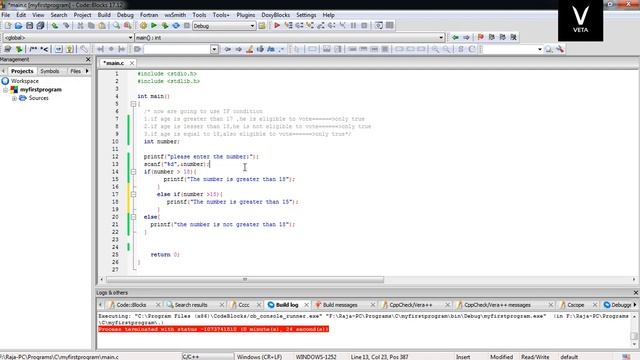Click DoxyBlocks line comment */< icon
The image size is (640, 360).
[44, 49]
